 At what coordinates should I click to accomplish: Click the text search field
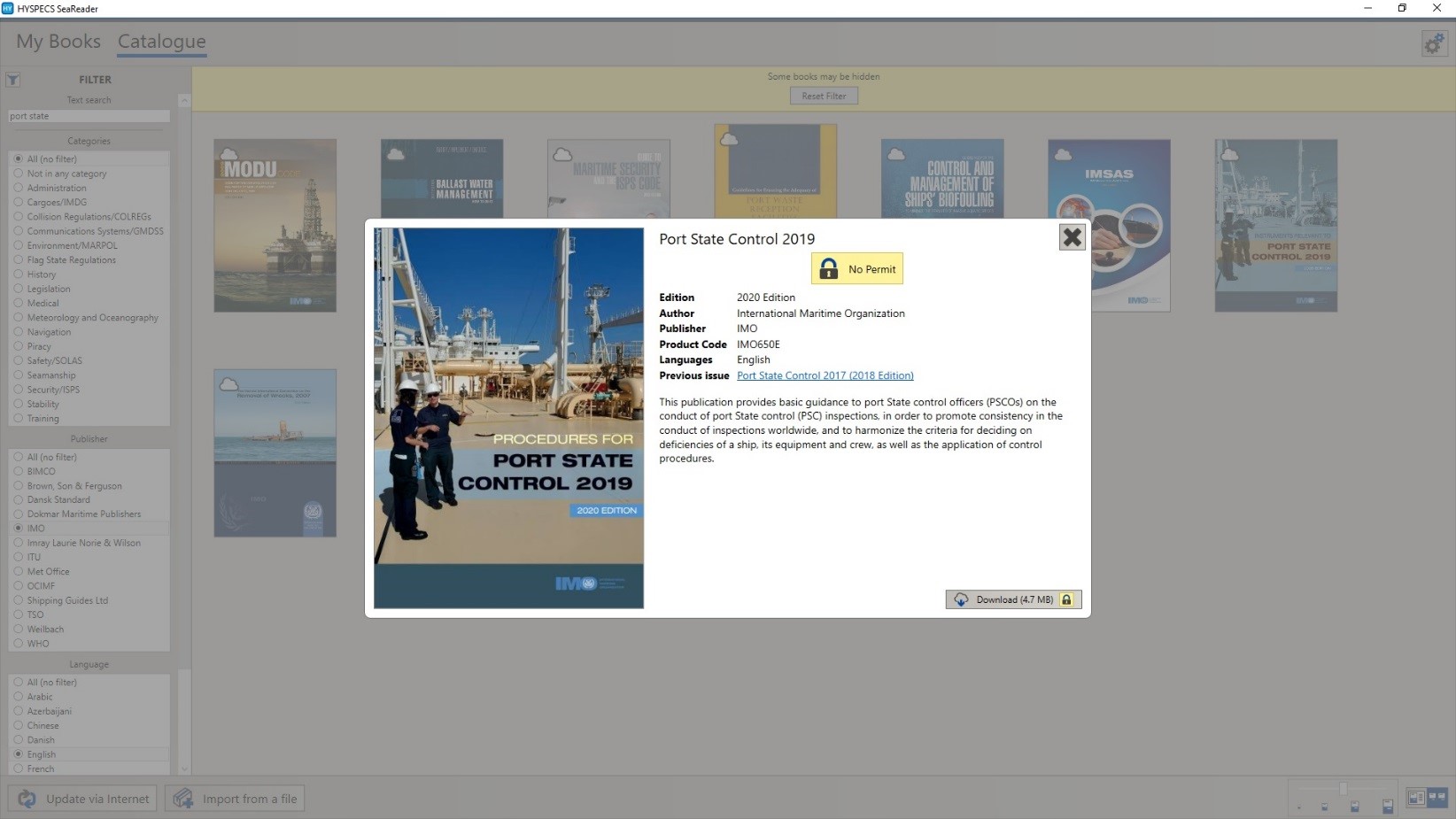tap(89, 116)
